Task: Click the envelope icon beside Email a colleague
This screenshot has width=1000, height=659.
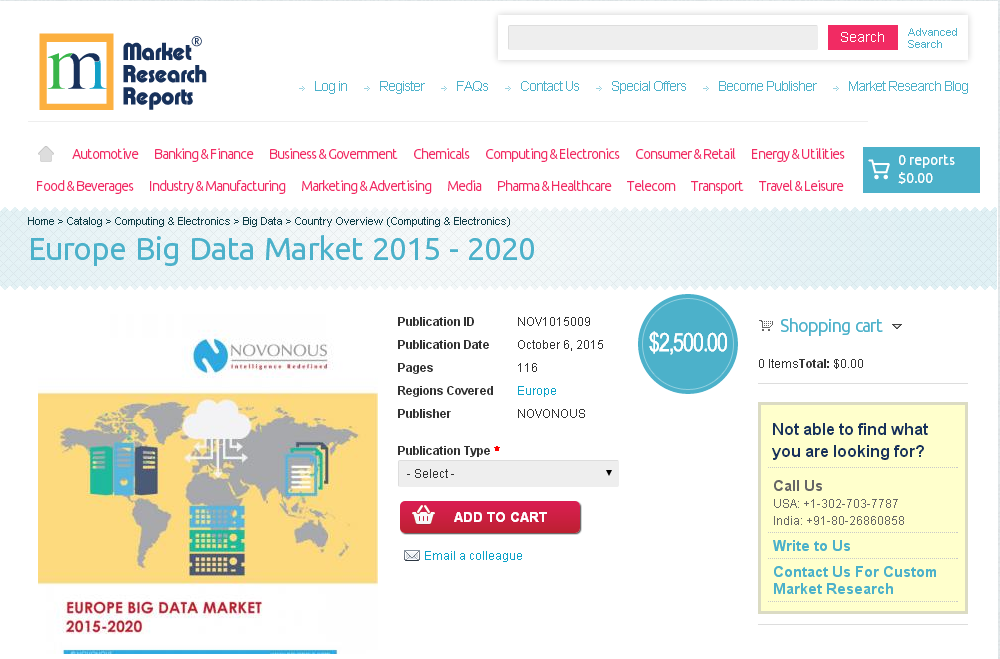Action: click(x=412, y=555)
